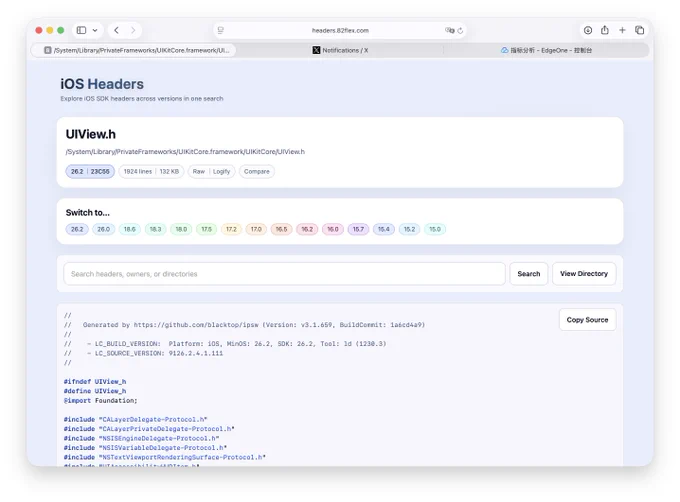680x502 pixels.
Task: Click the iOS Headers title link
Action: click(102, 84)
